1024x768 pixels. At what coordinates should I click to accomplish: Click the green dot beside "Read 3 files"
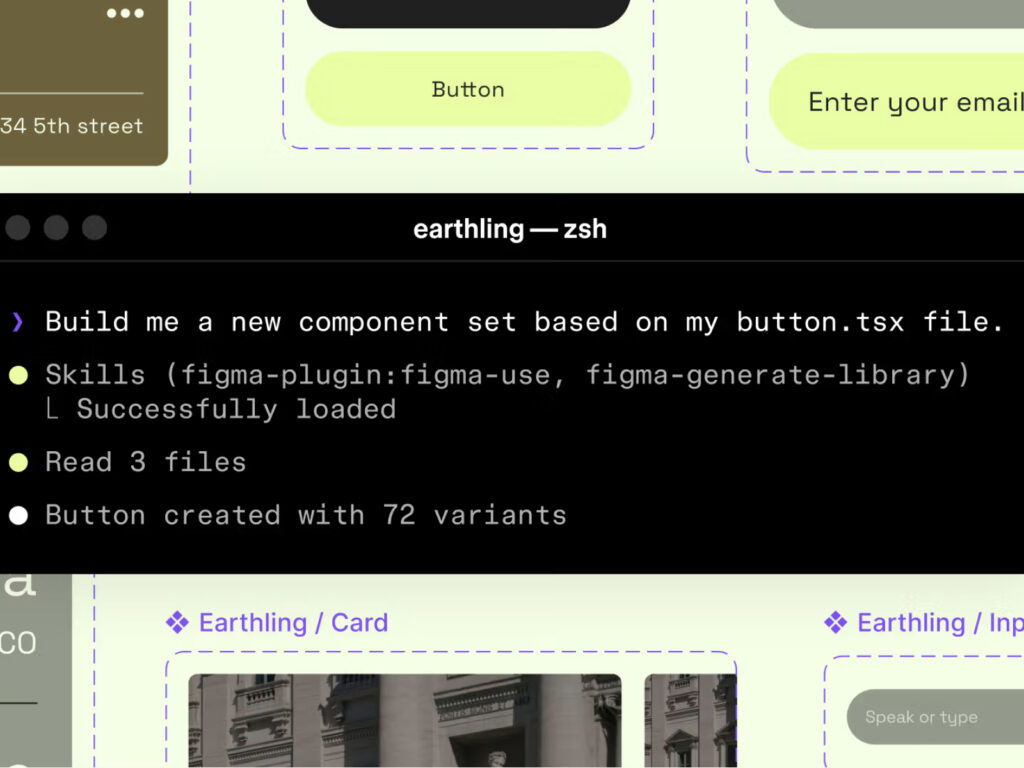(x=18, y=462)
